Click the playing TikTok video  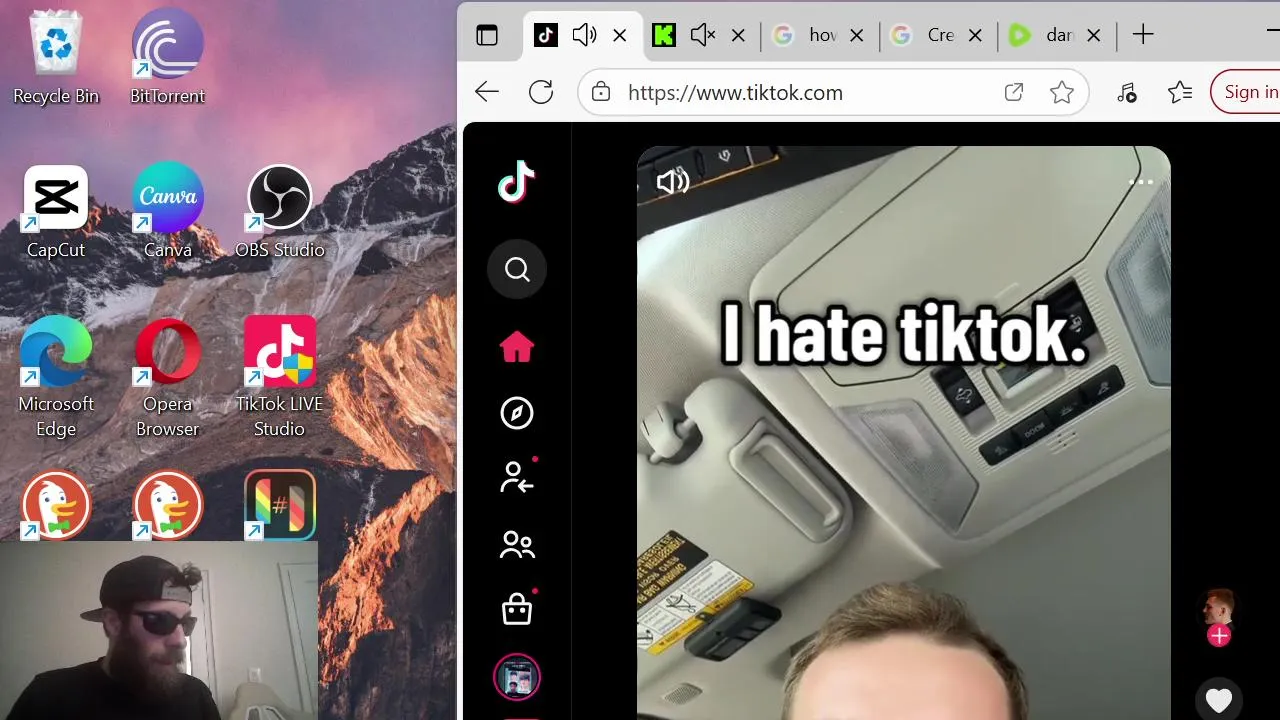pos(903,432)
